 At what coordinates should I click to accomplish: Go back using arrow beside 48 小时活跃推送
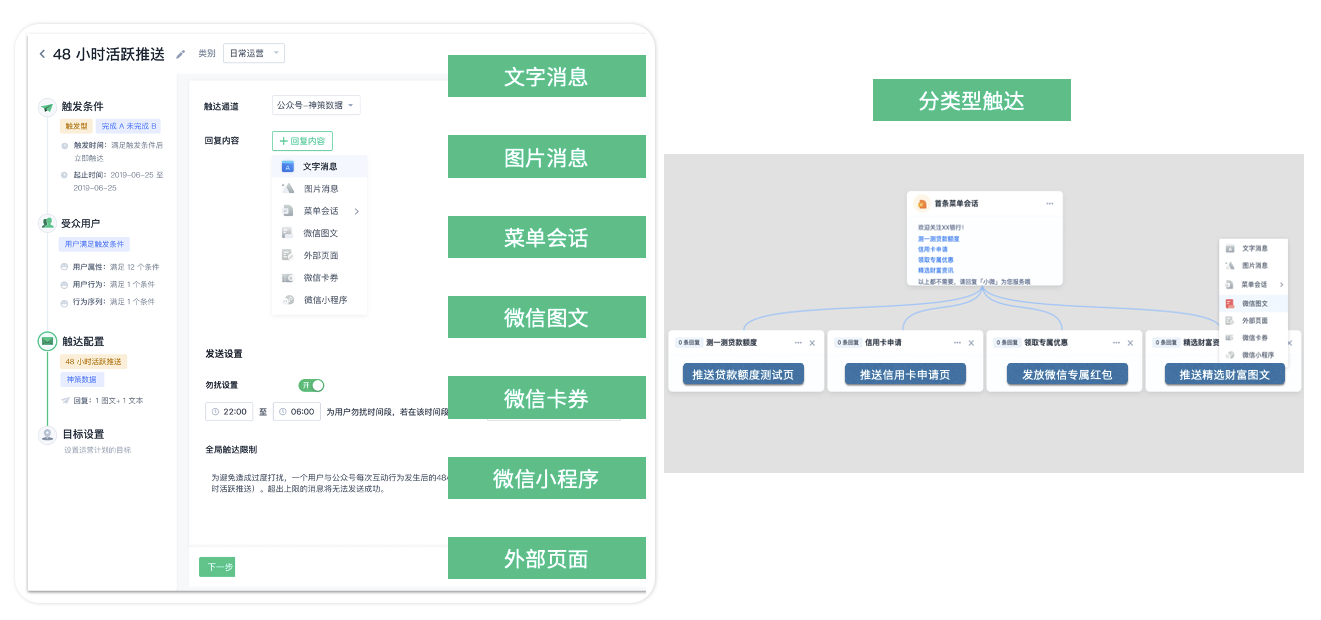(41, 54)
